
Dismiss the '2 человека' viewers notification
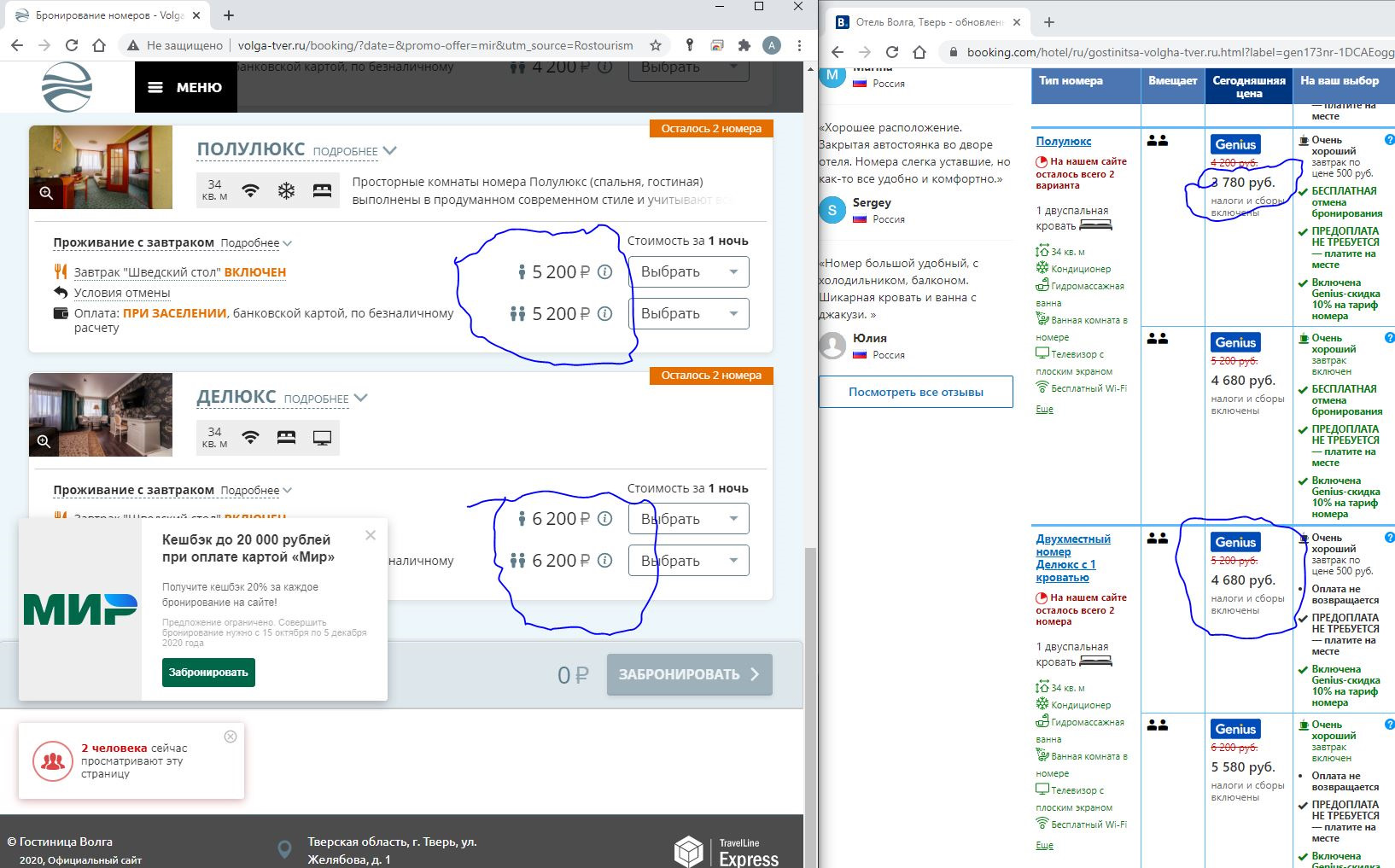point(231,737)
